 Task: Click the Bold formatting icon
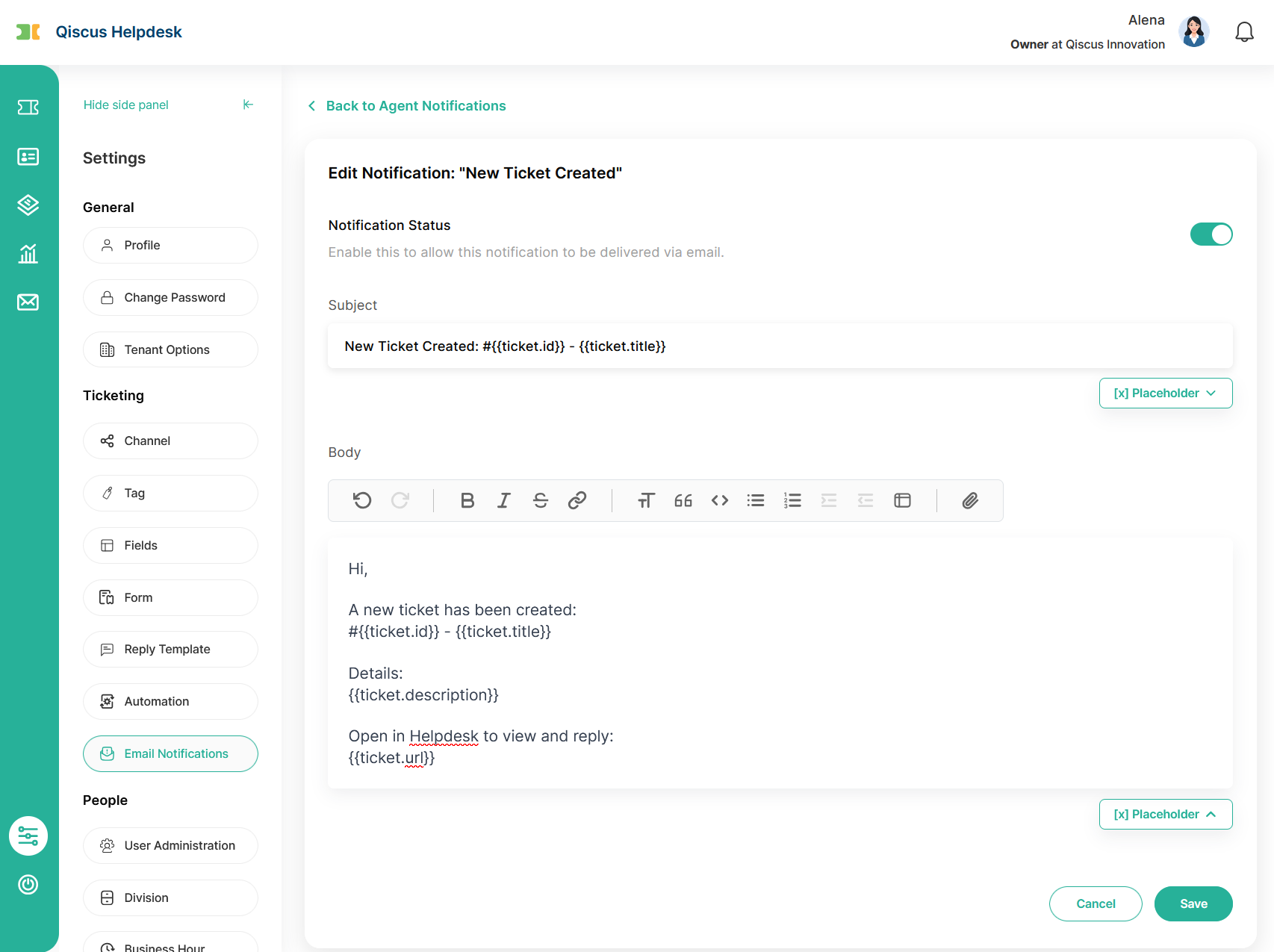coord(467,500)
